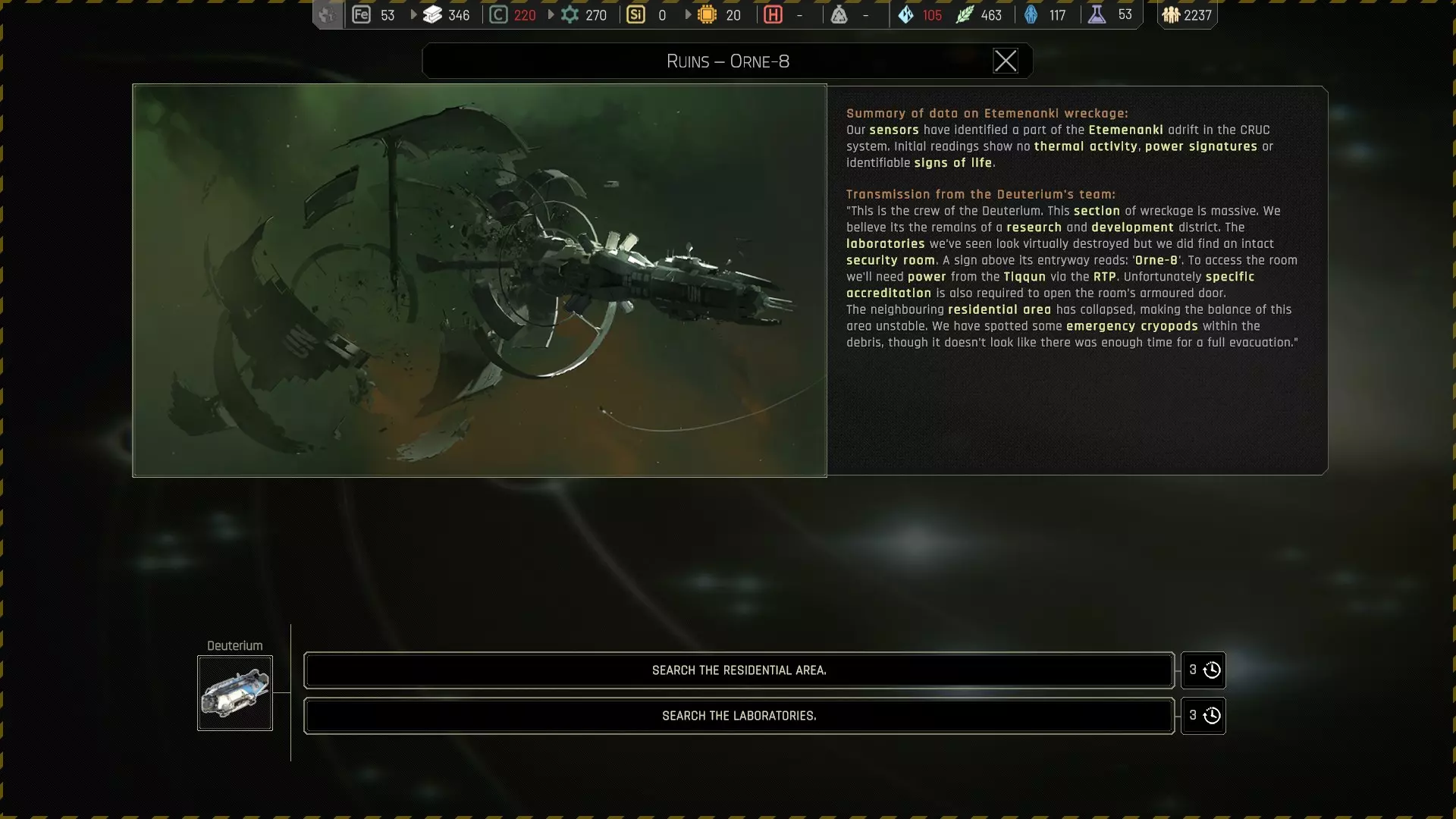Screen dimensions: 1456x819
Task: Expand arrow between iron and steel
Action: (x=413, y=14)
